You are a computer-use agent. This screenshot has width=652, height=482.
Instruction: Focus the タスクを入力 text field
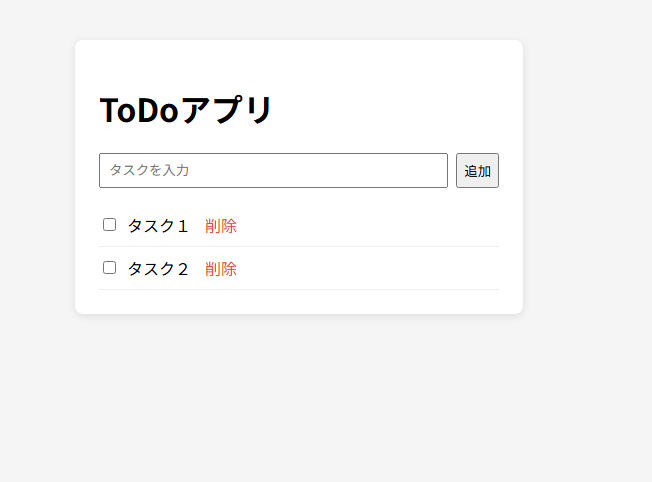(x=273, y=171)
